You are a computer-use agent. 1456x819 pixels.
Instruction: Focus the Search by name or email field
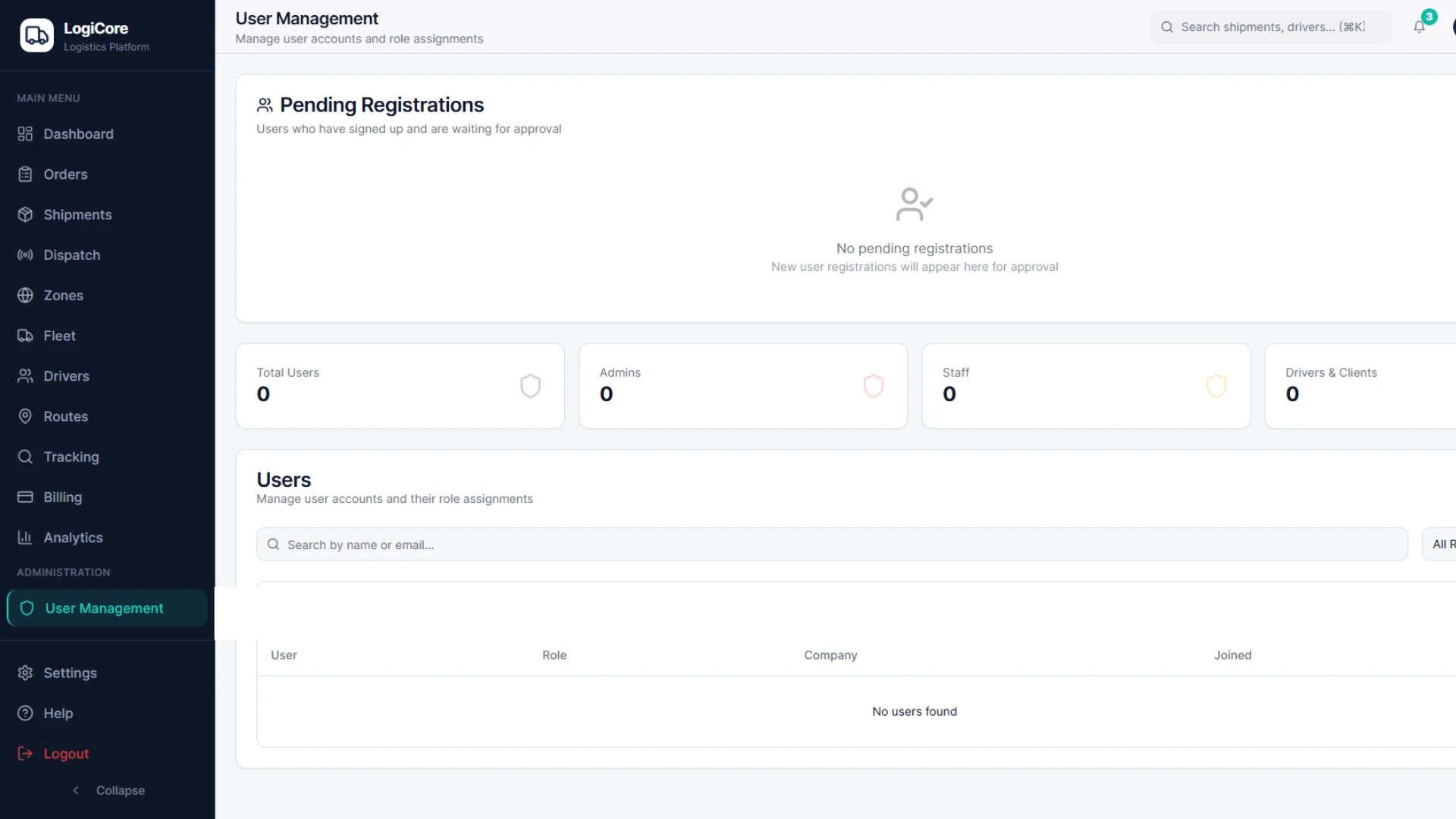pos(832,544)
